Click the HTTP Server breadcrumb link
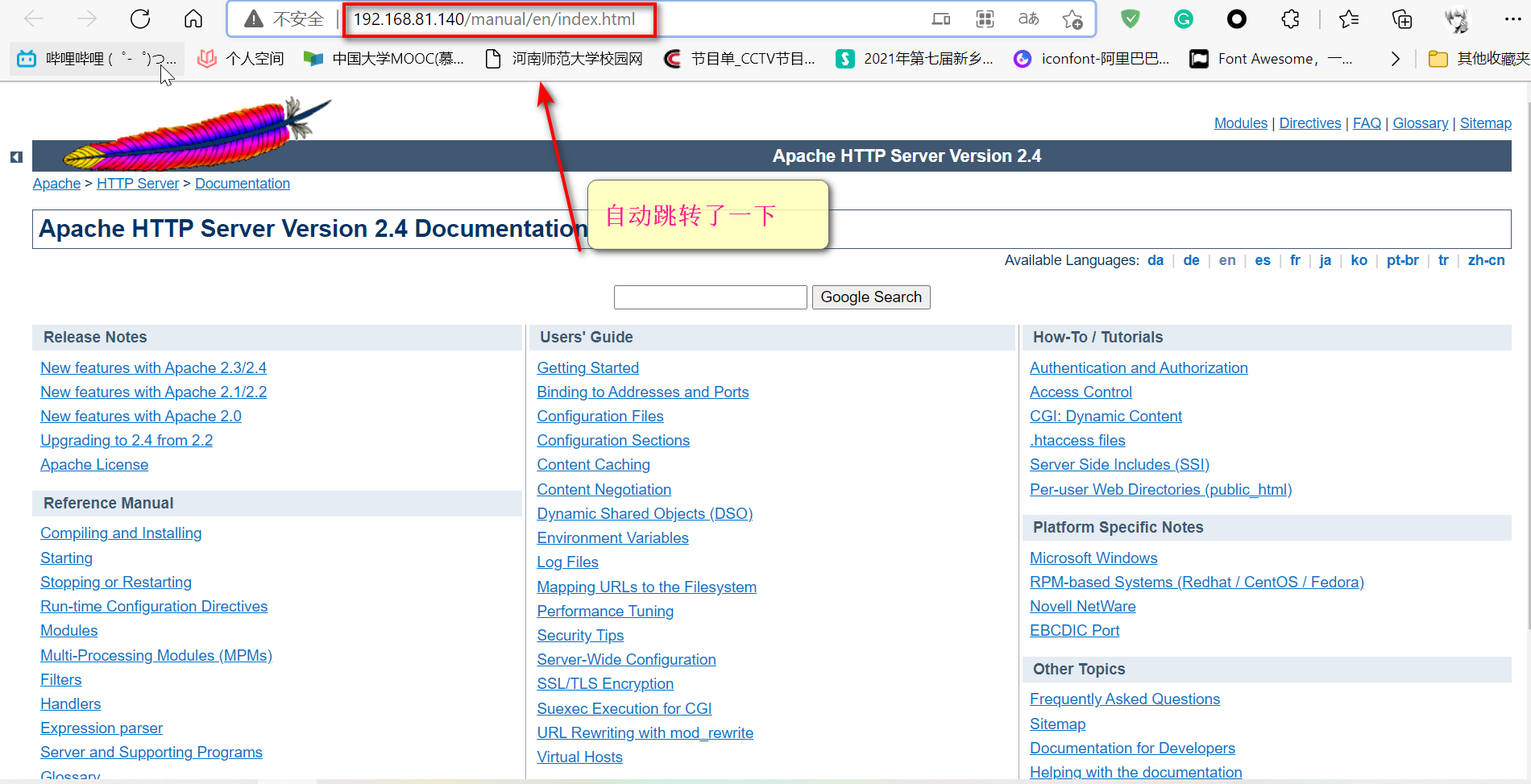The height and width of the screenshot is (784, 1531). 138,184
